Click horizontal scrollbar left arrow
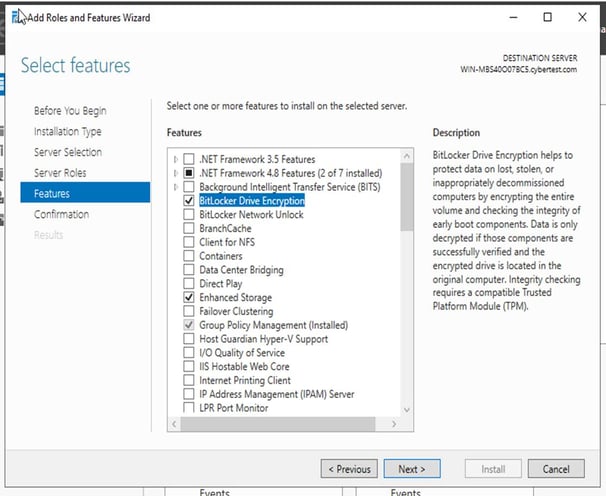Image resolution: width=606 pixels, height=496 pixels. 174,424
